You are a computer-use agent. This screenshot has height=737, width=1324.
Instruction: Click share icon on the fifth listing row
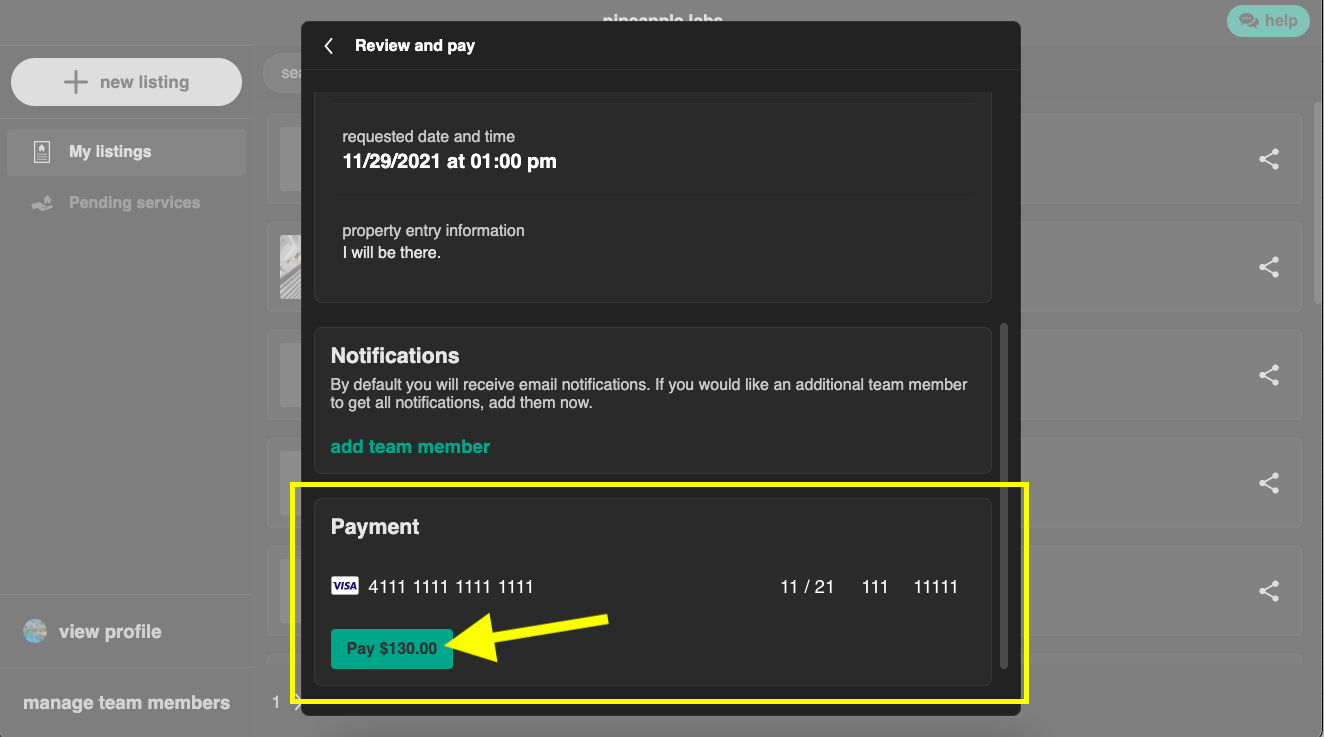point(1268,591)
